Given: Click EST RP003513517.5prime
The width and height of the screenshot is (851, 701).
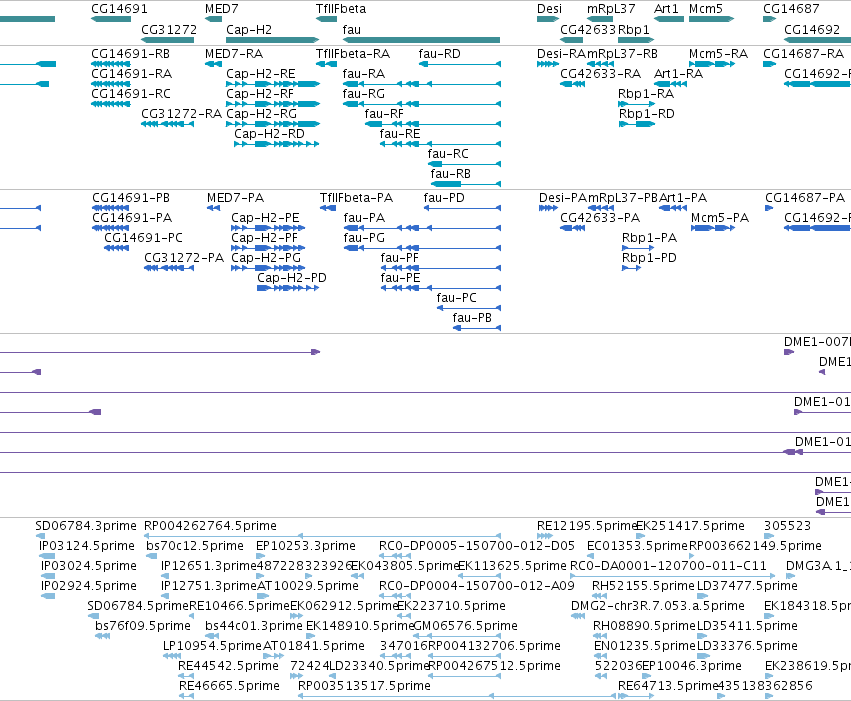Looking at the screenshot, I should [x=364, y=686].
